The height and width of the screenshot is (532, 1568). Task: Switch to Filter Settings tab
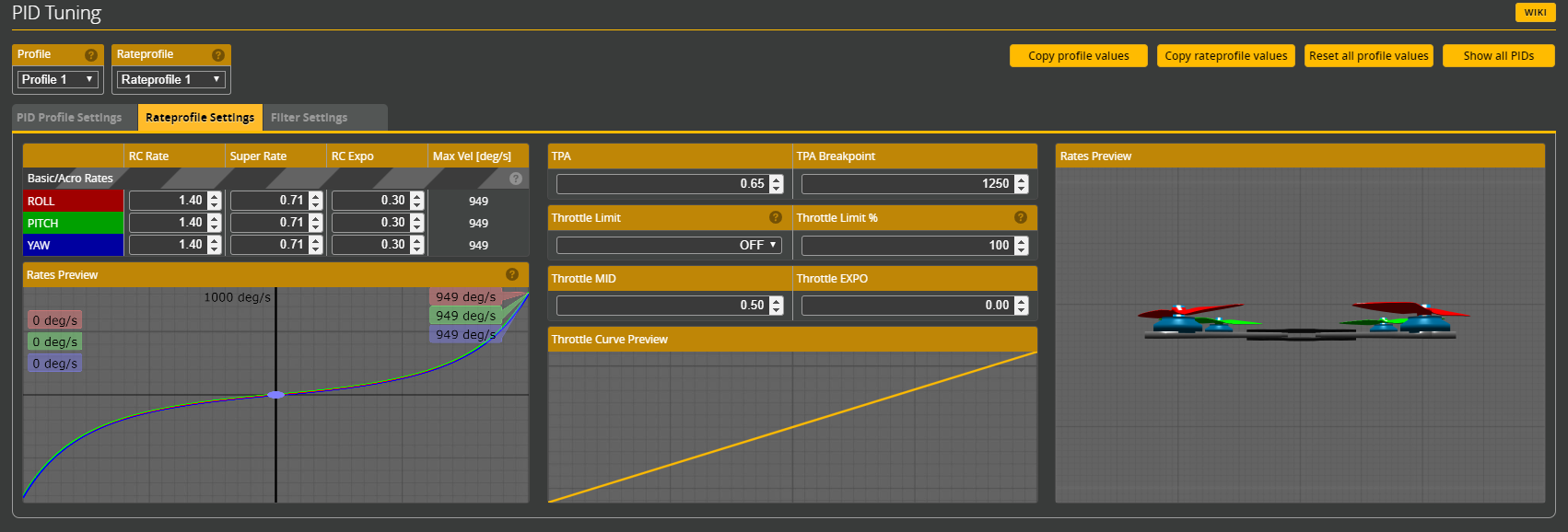tap(310, 118)
